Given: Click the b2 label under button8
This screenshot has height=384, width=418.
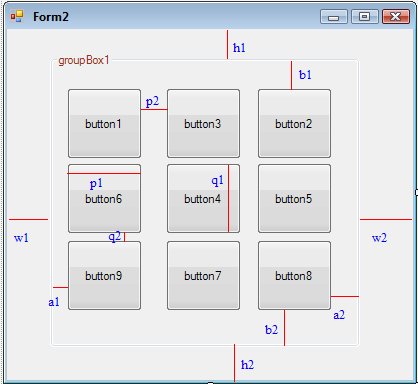Looking at the screenshot, I should point(271,330).
